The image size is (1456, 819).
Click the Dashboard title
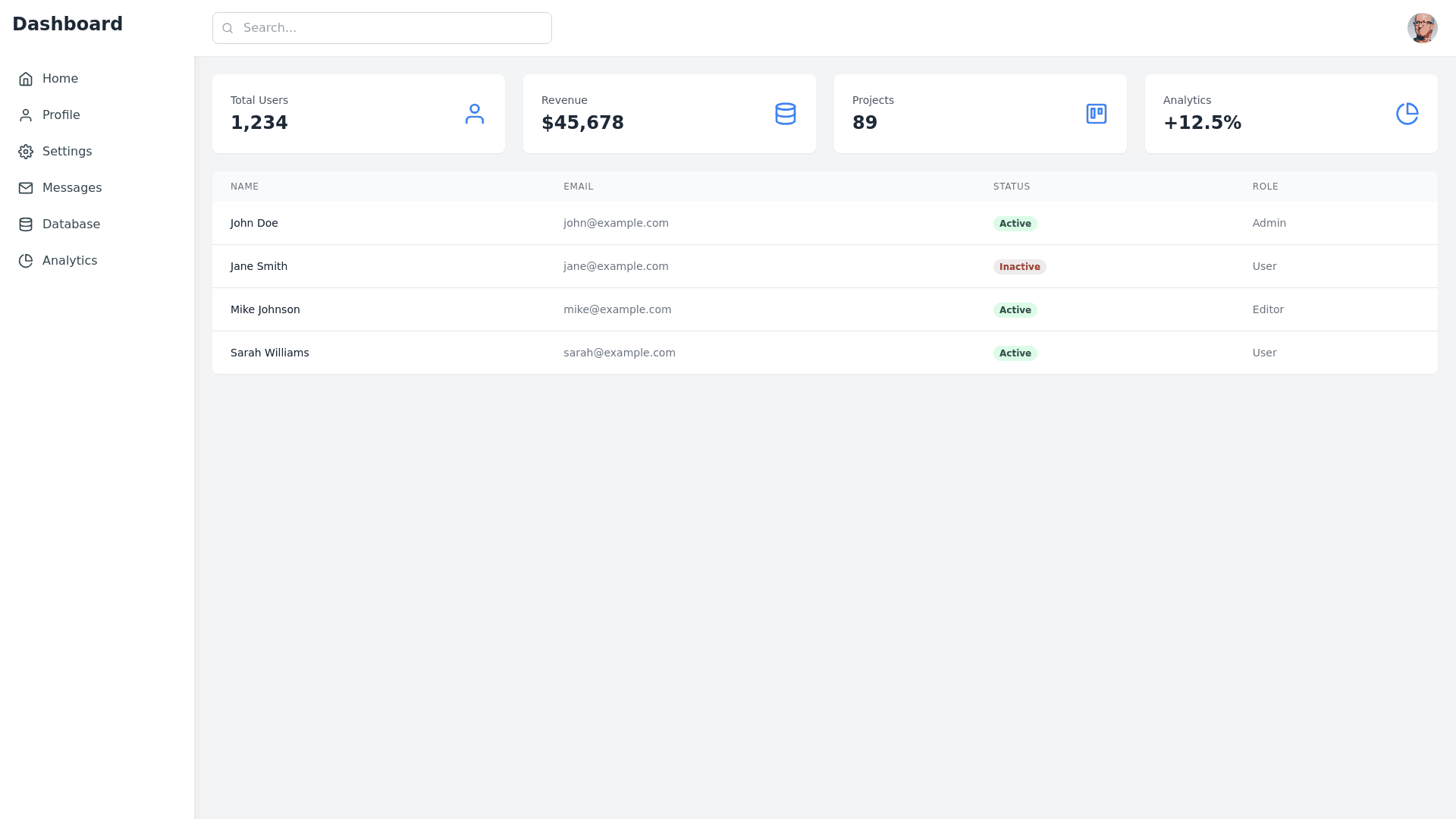point(67,24)
